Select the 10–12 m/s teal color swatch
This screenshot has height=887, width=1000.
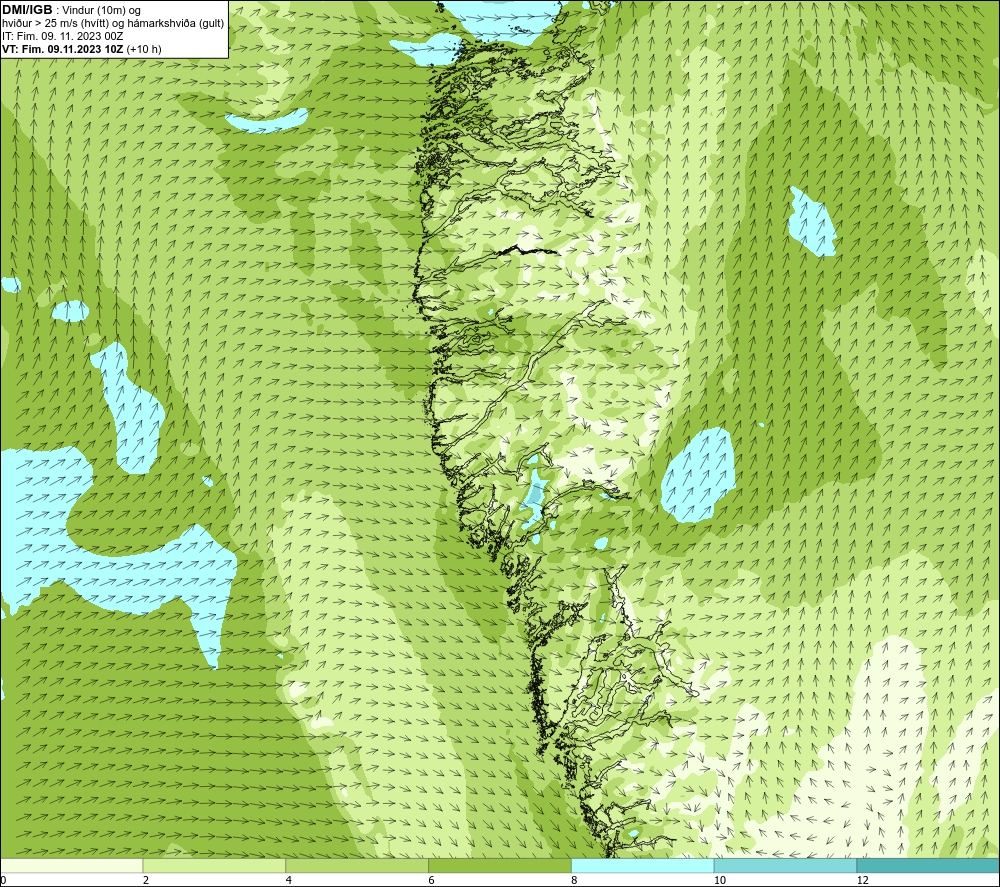[785, 865]
